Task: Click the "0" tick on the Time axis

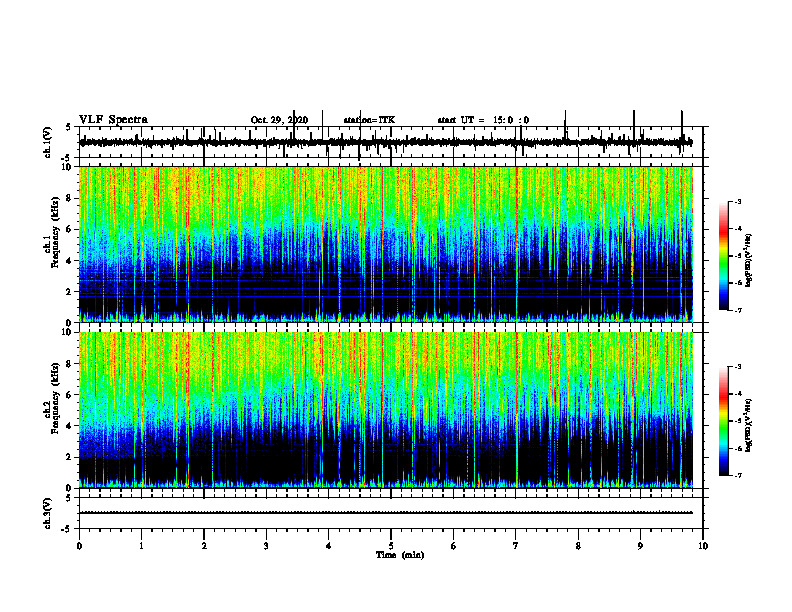Action: coord(79,546)
